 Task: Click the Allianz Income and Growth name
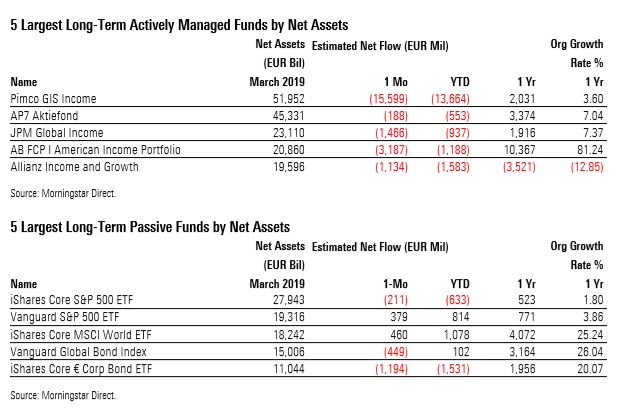click(74, 167)
